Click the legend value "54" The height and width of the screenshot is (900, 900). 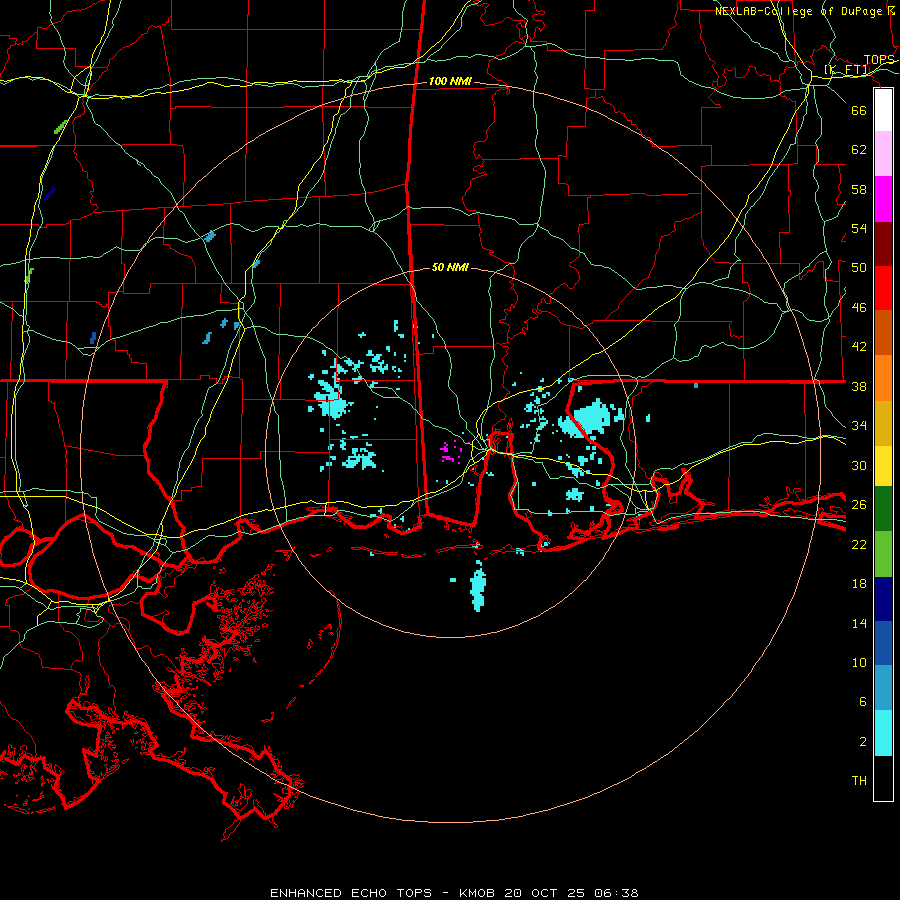pos(859,228)
